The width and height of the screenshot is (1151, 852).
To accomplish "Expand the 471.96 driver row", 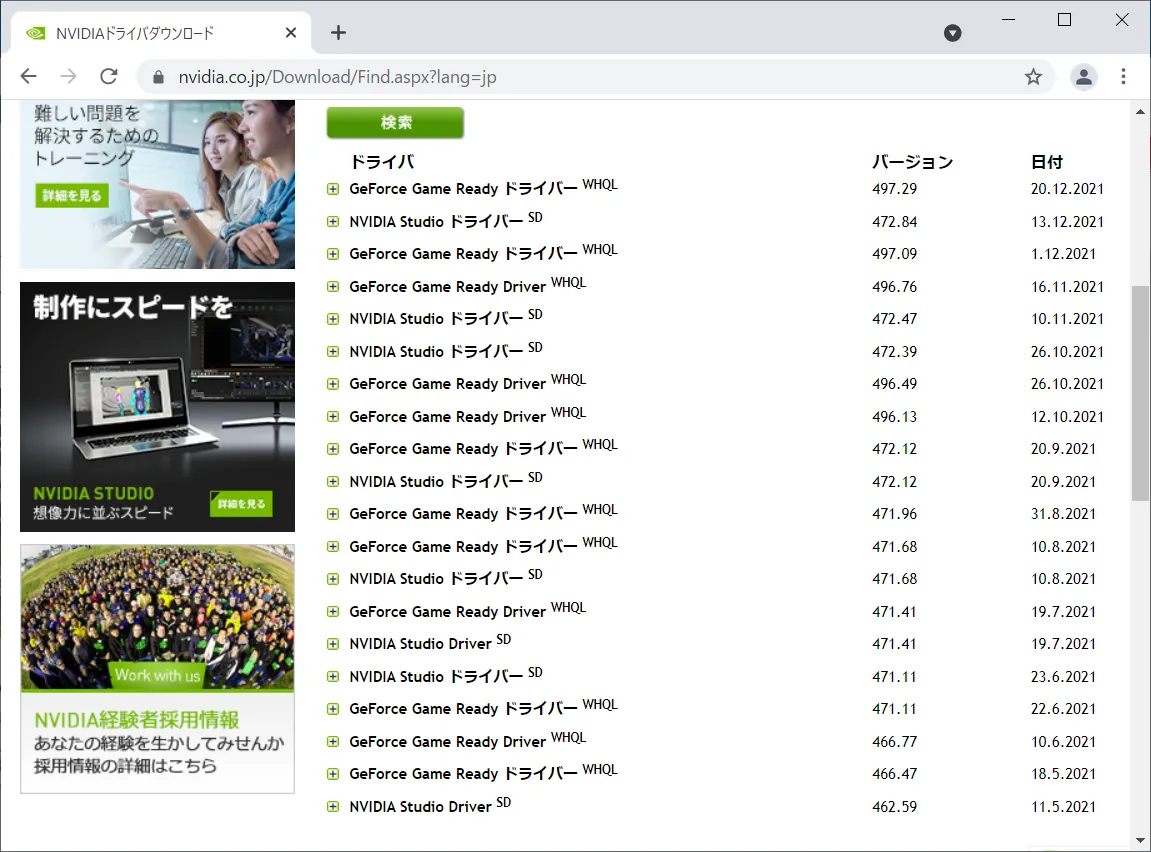I will [x=333, y=514].
